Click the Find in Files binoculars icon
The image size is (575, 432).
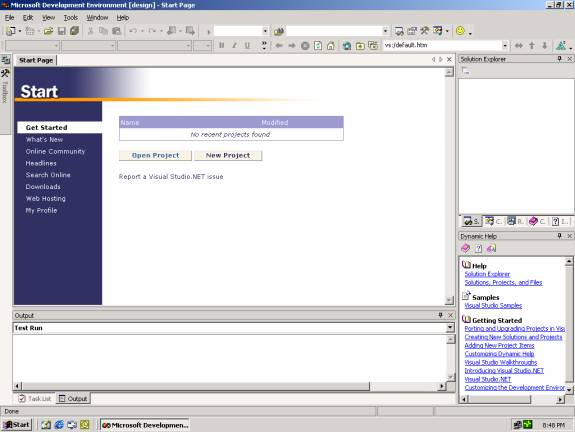279,32
